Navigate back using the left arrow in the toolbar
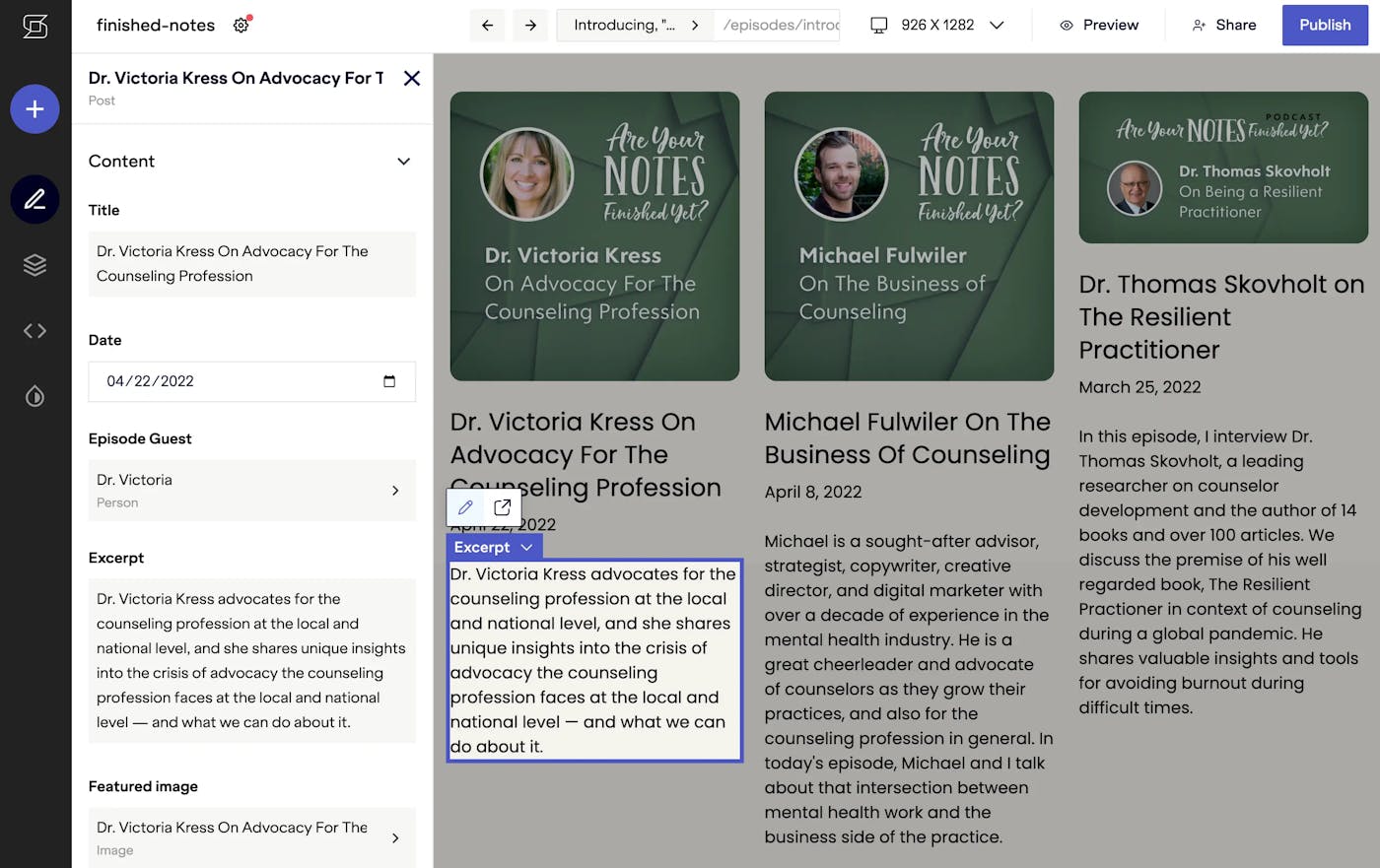Image resolution: width=1380 pixels, height=868 pixels. 487,25
